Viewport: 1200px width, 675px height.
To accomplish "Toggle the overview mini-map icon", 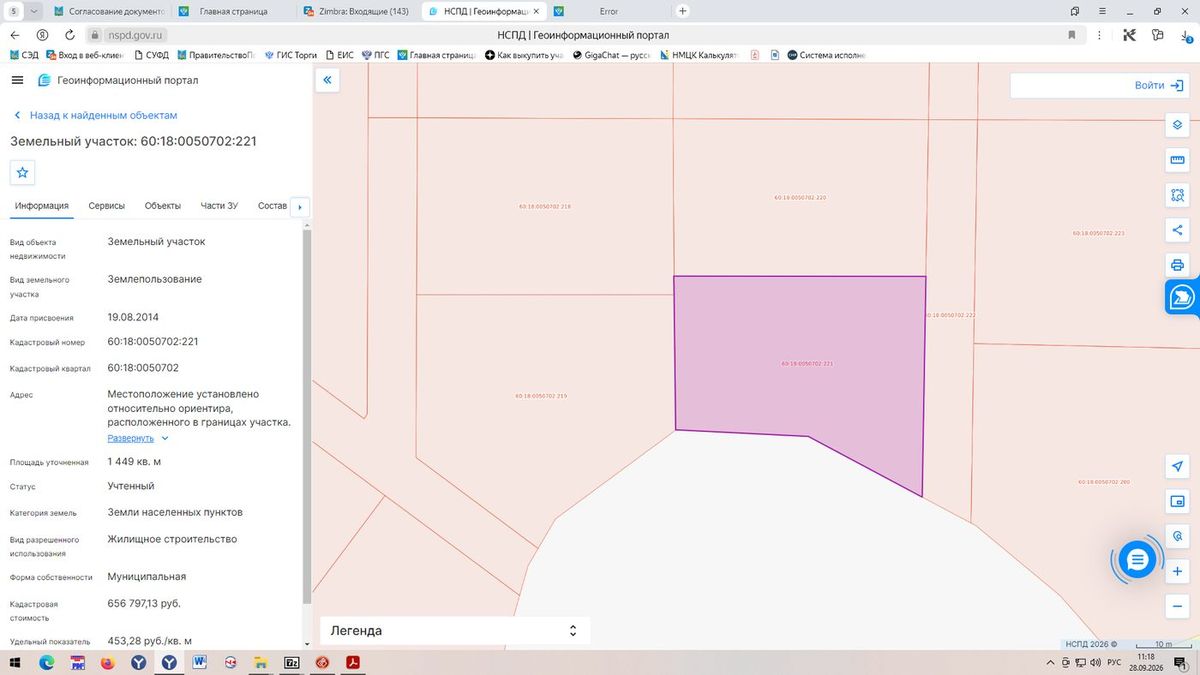I will 1177,502.
